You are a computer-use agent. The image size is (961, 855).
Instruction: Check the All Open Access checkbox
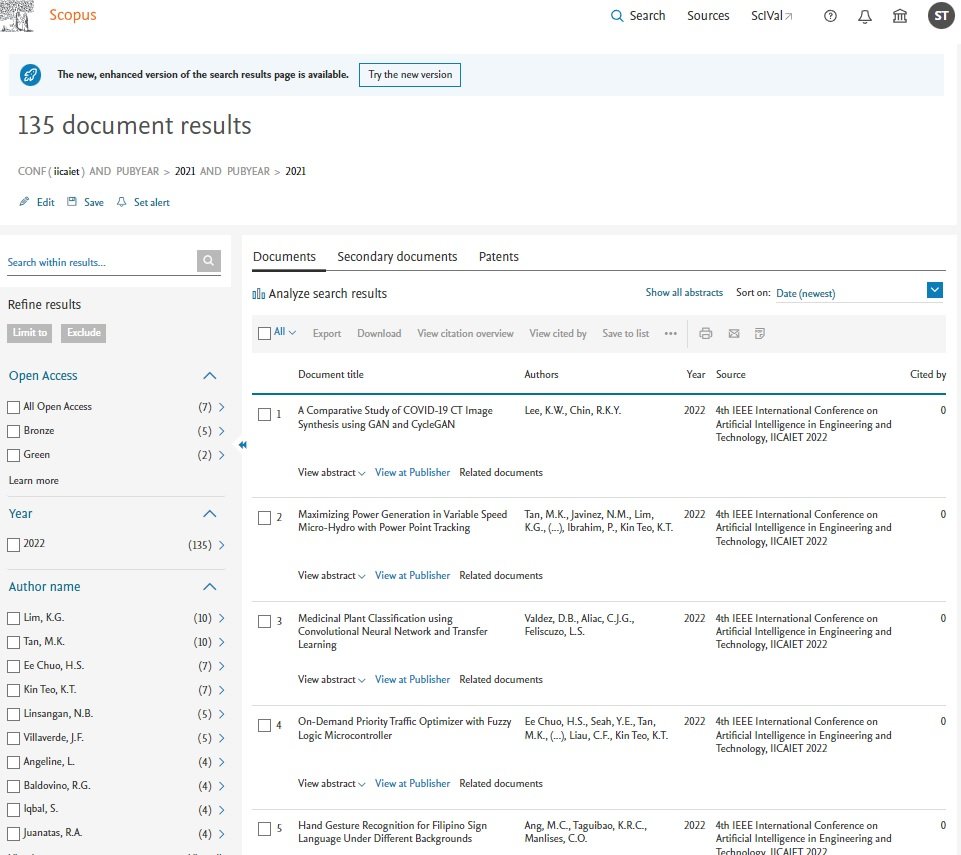13,407
